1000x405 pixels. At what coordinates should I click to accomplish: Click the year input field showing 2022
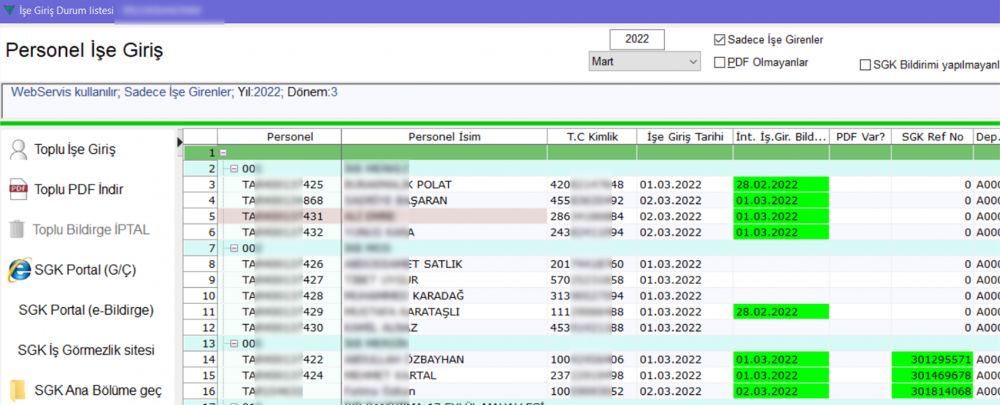pyautogui.click(x=637, y=39)
